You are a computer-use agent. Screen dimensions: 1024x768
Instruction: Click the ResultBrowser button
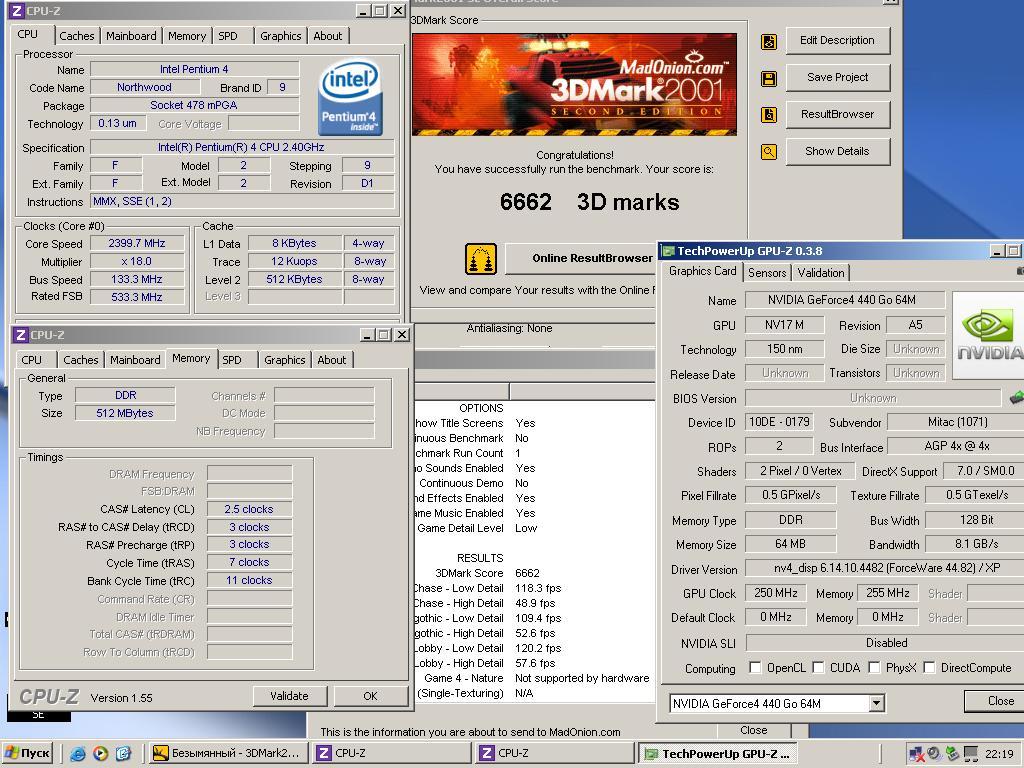click(x=837, y=114)
